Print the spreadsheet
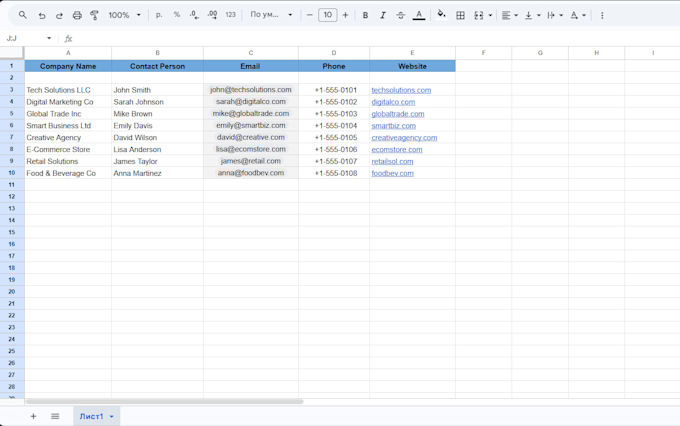680x426 pixels. [77, 15]
